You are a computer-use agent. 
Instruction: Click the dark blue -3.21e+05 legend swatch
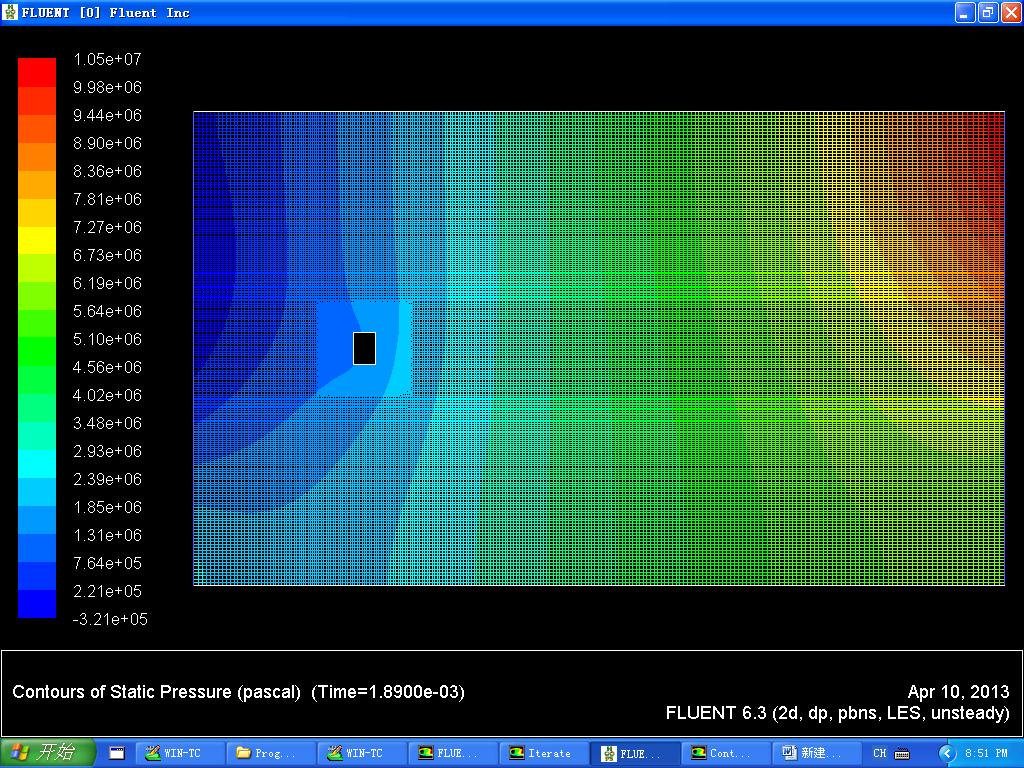pos(37,604)
